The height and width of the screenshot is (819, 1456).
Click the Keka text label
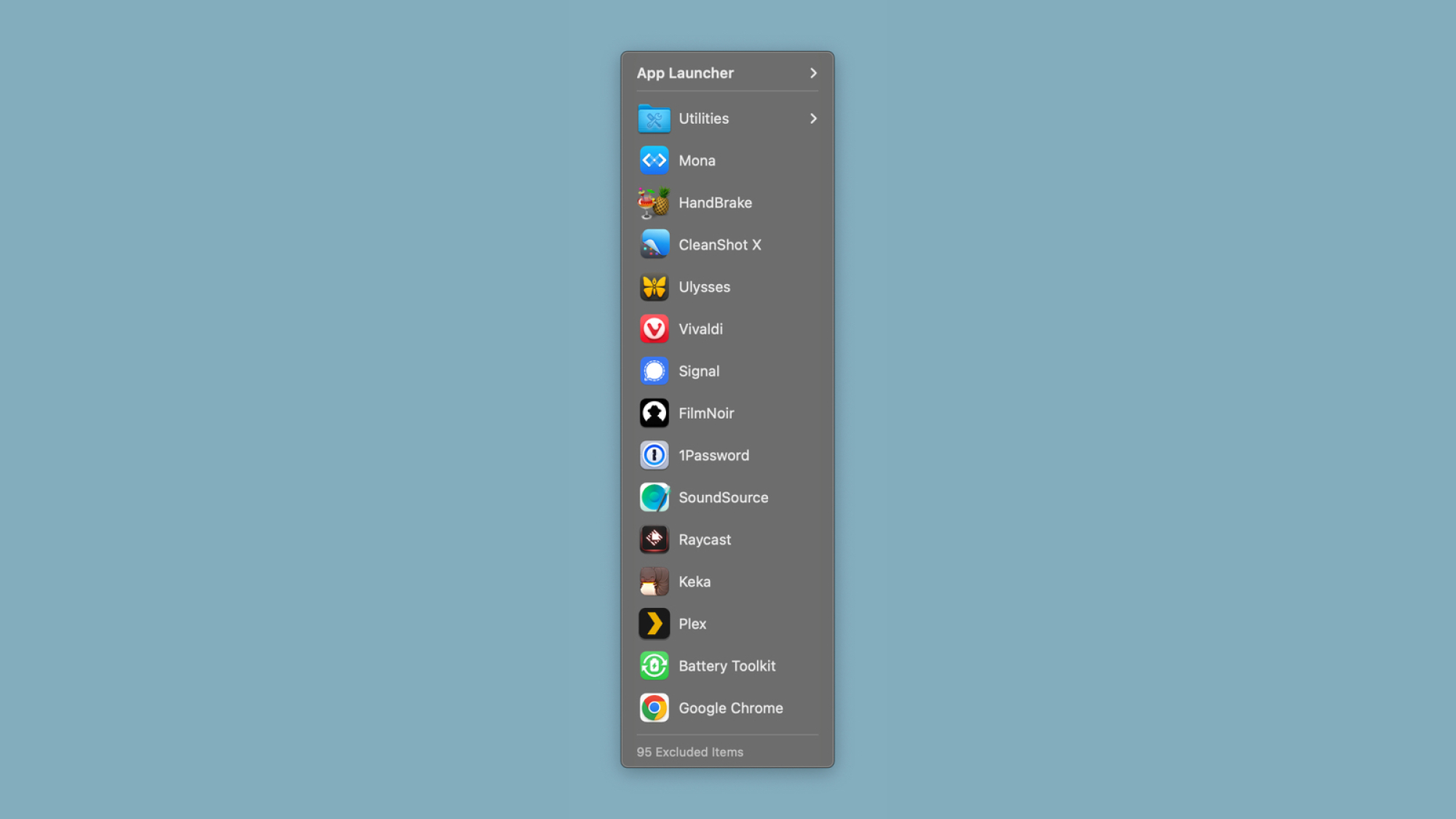(x=695, y=582)
